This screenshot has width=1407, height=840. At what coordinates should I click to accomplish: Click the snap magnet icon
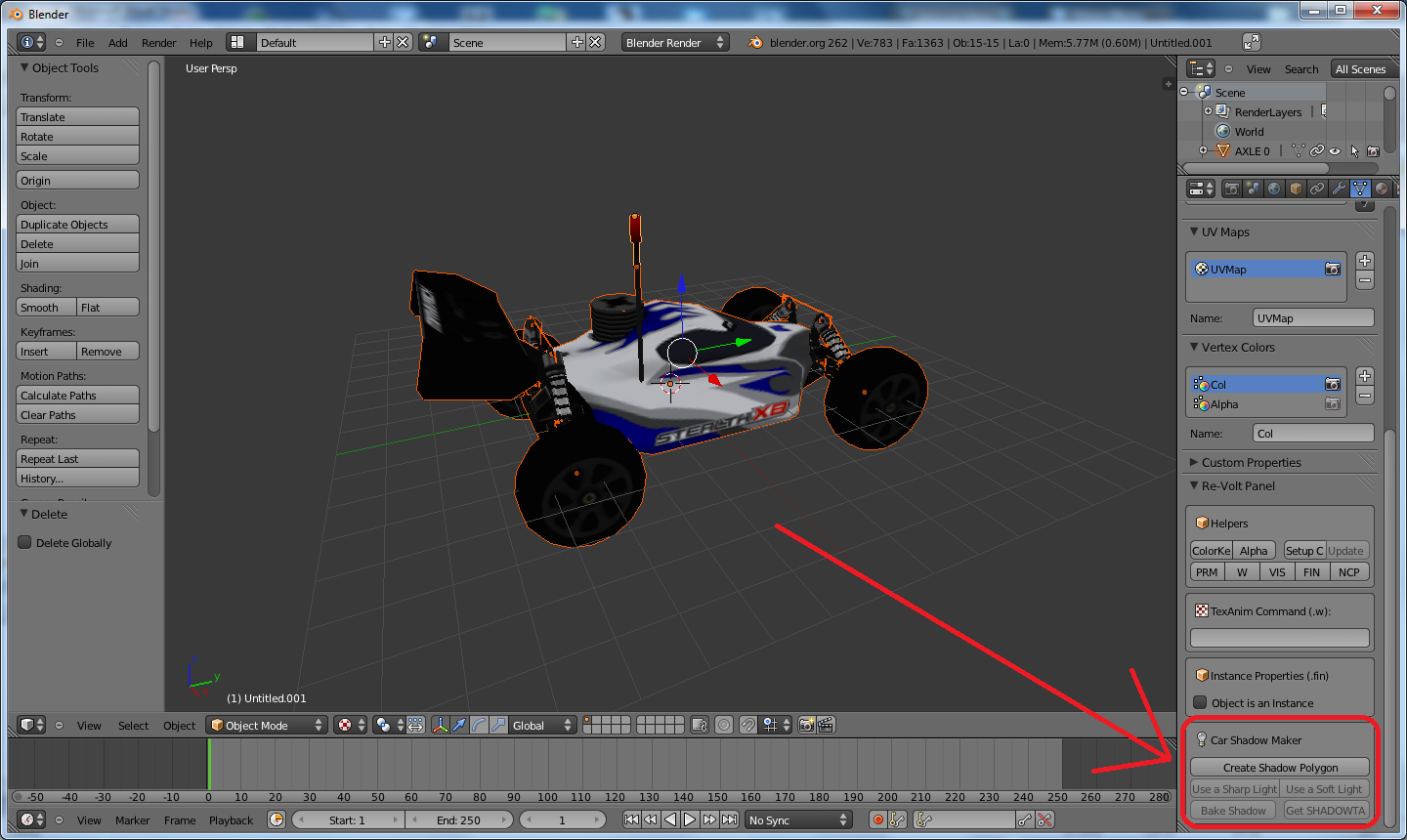point(747,725)
